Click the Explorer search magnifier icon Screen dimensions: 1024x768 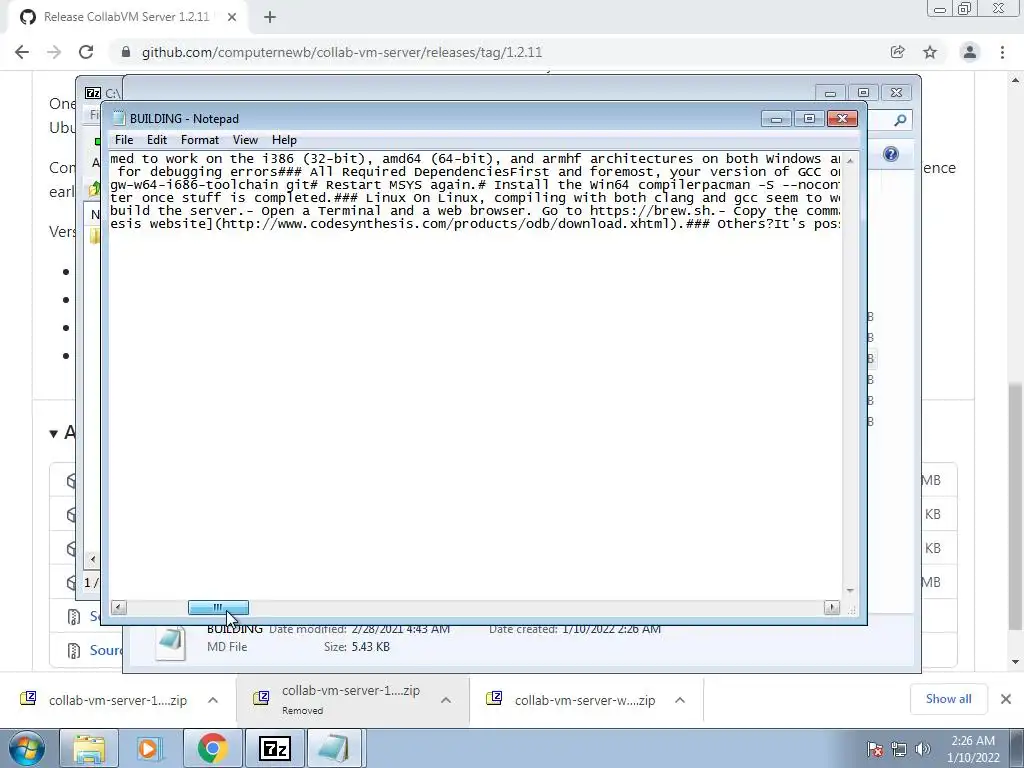click(x=900, y=120)
